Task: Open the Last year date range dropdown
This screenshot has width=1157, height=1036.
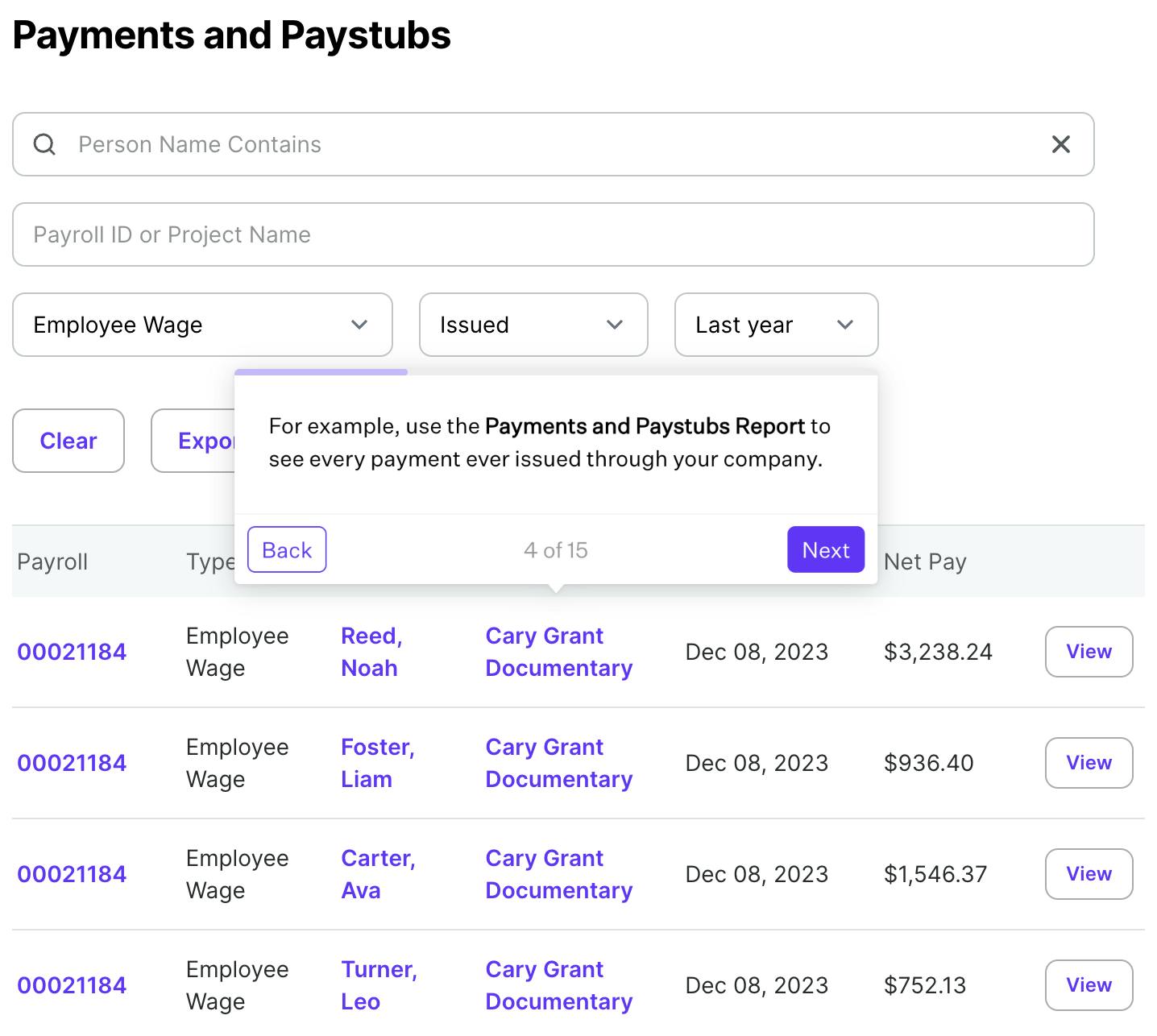Action: click(776, 325)
